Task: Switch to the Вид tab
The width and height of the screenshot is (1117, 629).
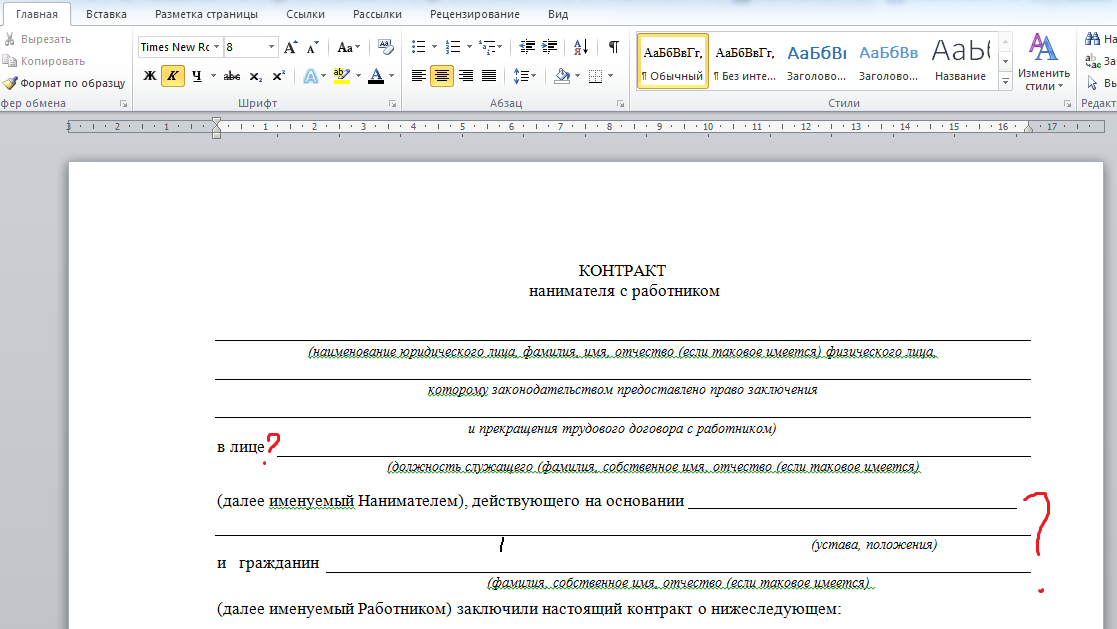Action: tap(558, 14)
